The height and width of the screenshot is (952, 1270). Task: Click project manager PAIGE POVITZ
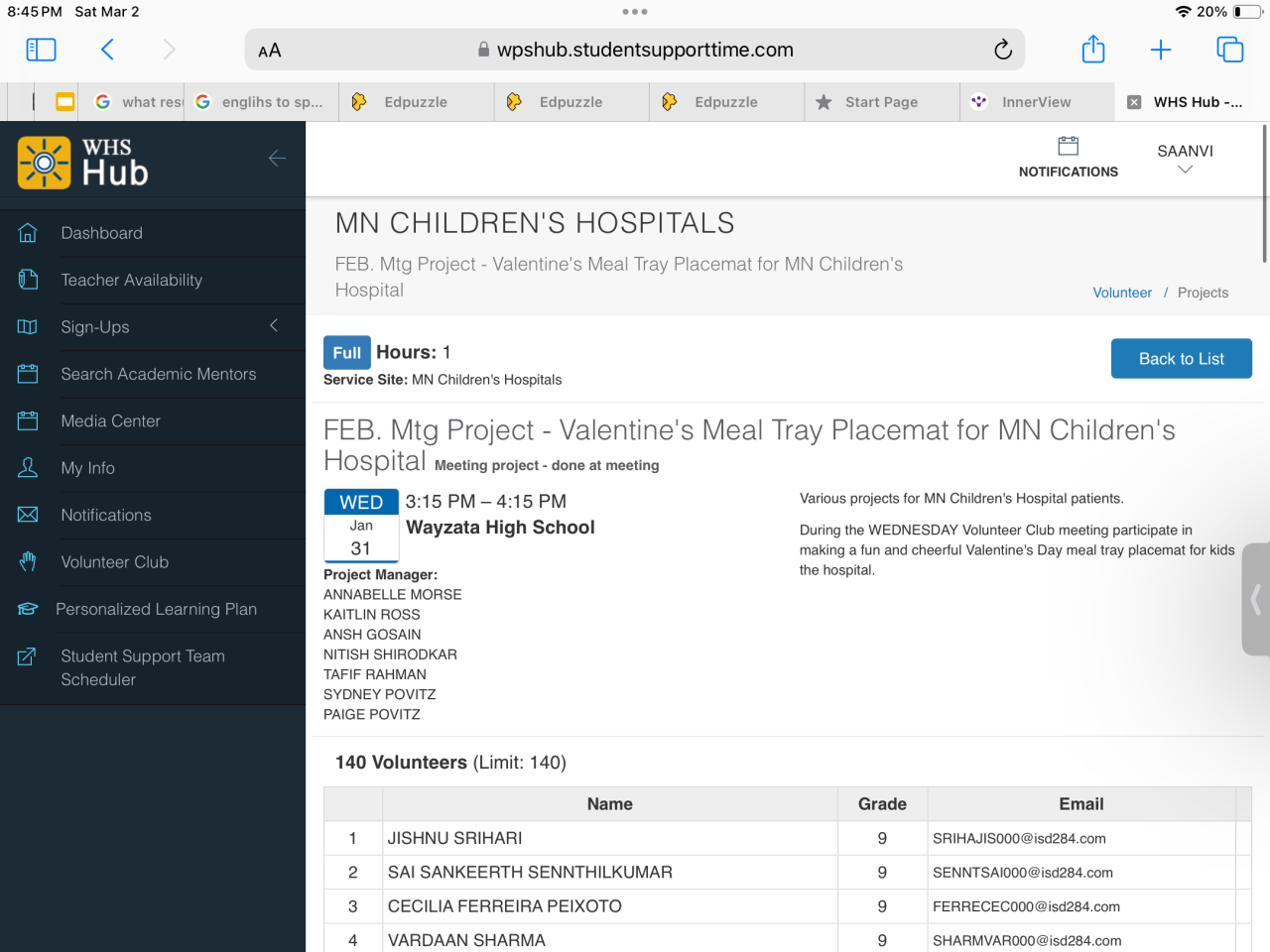372,715
